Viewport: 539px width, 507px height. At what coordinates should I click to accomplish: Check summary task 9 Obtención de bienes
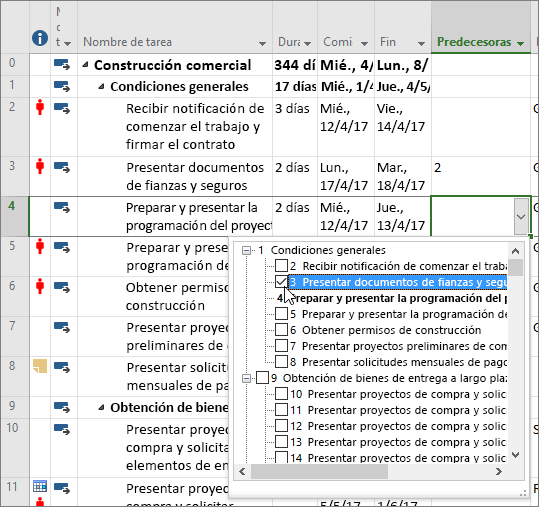click(x=262, y=378)
